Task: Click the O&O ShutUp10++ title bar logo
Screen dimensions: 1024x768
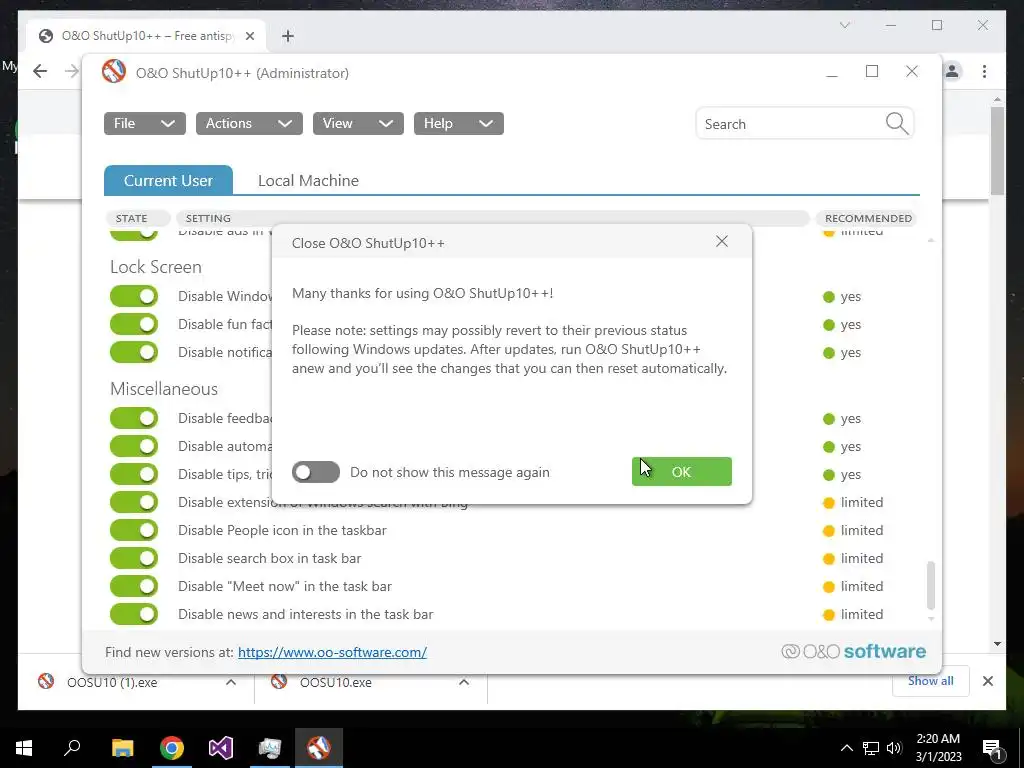Action: pos(114,71)
